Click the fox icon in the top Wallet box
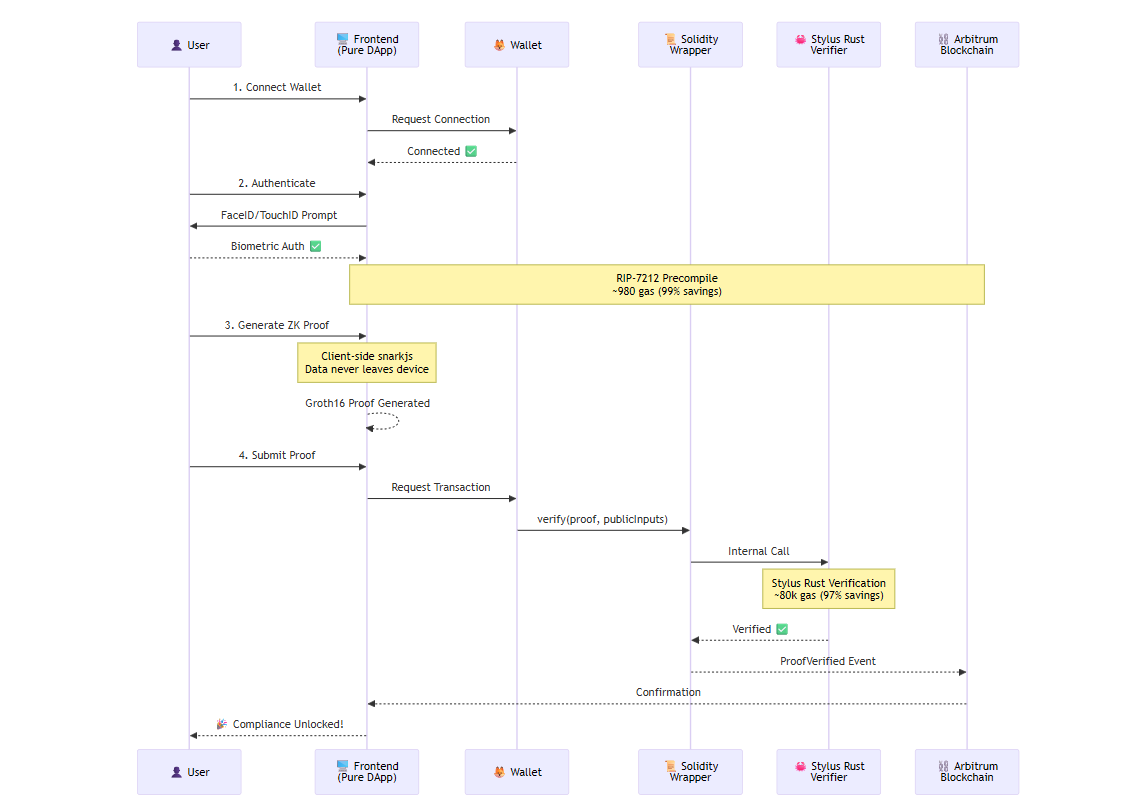The height and width of the screenshot is (812, 1124). tap(499, 45)
